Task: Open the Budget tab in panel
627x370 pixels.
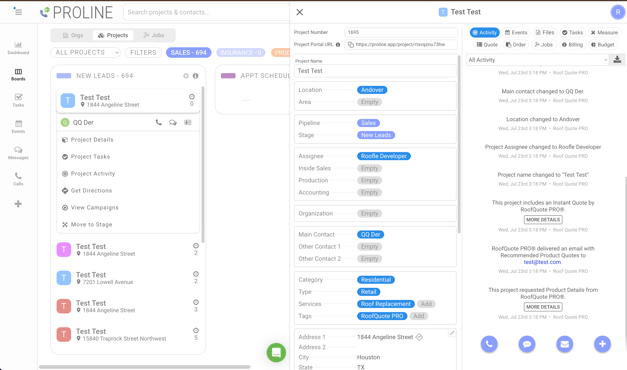Action: (x=603, y=45)
